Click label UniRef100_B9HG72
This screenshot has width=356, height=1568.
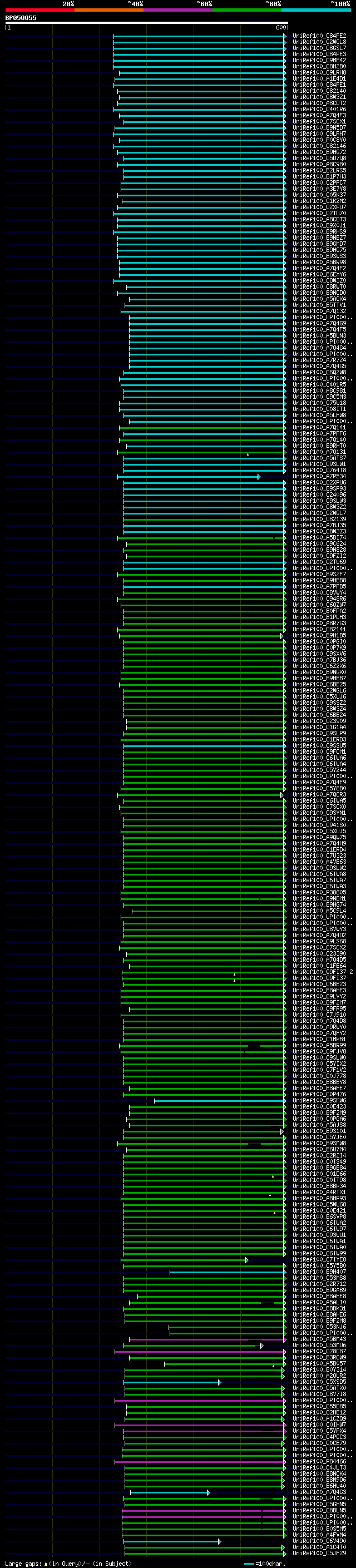[x=319, y=152]
